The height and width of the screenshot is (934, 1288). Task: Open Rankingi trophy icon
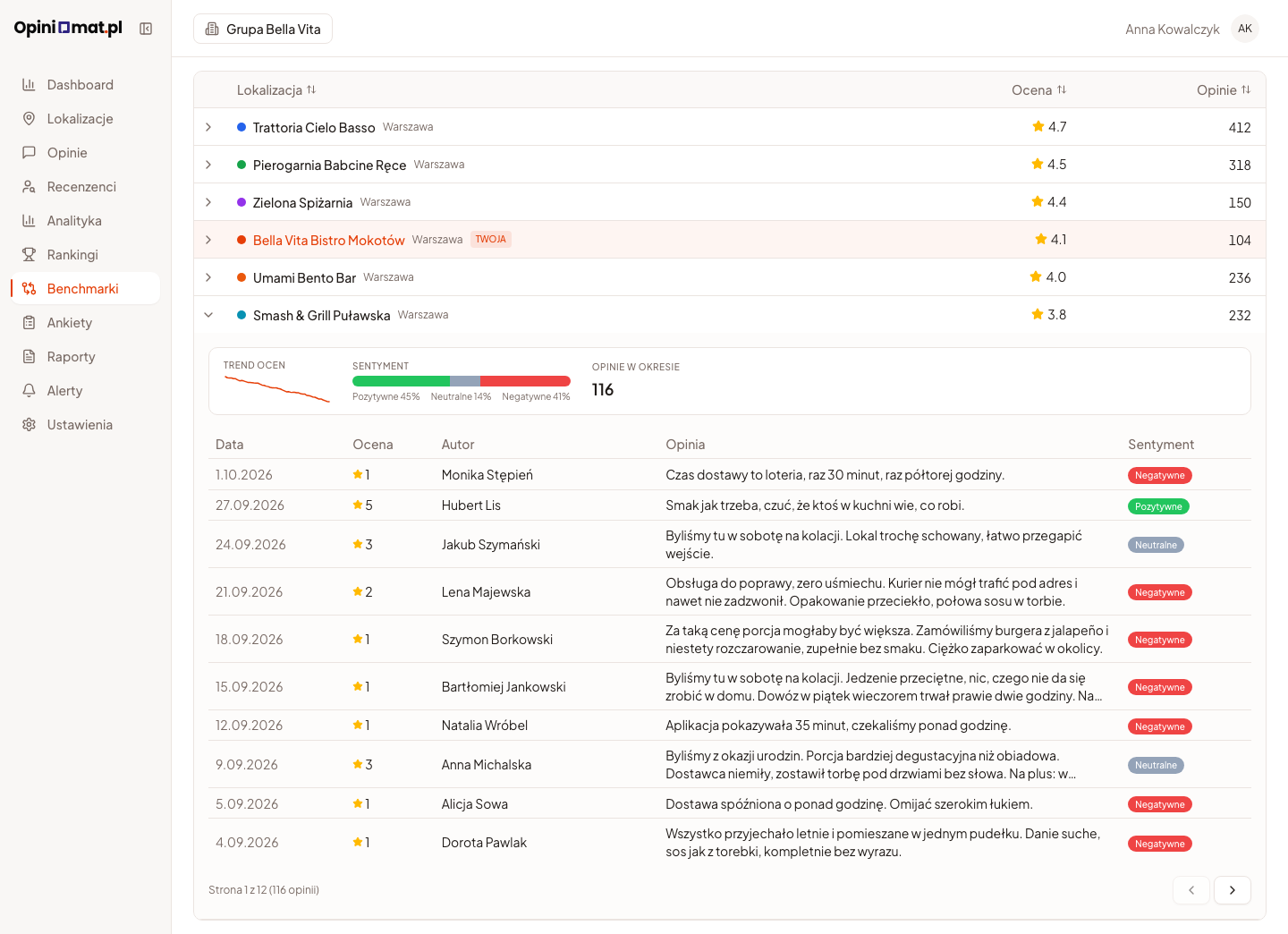[x=29, y=255]
